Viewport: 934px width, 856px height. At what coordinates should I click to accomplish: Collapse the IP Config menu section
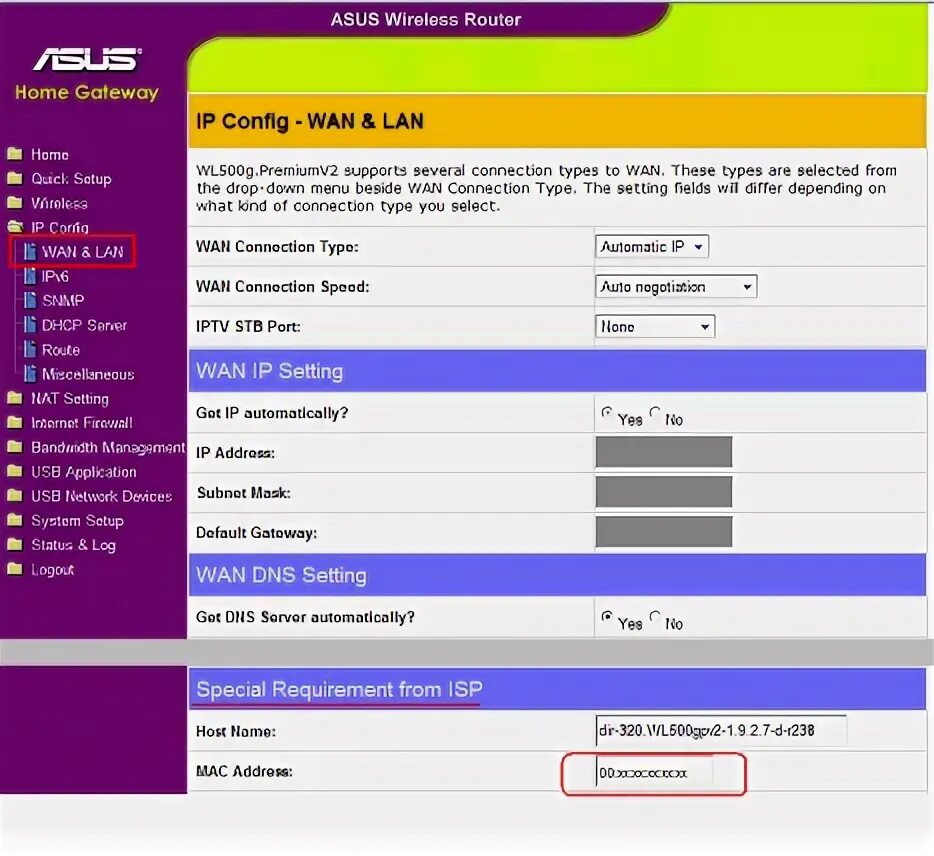[x=60, y=228]
